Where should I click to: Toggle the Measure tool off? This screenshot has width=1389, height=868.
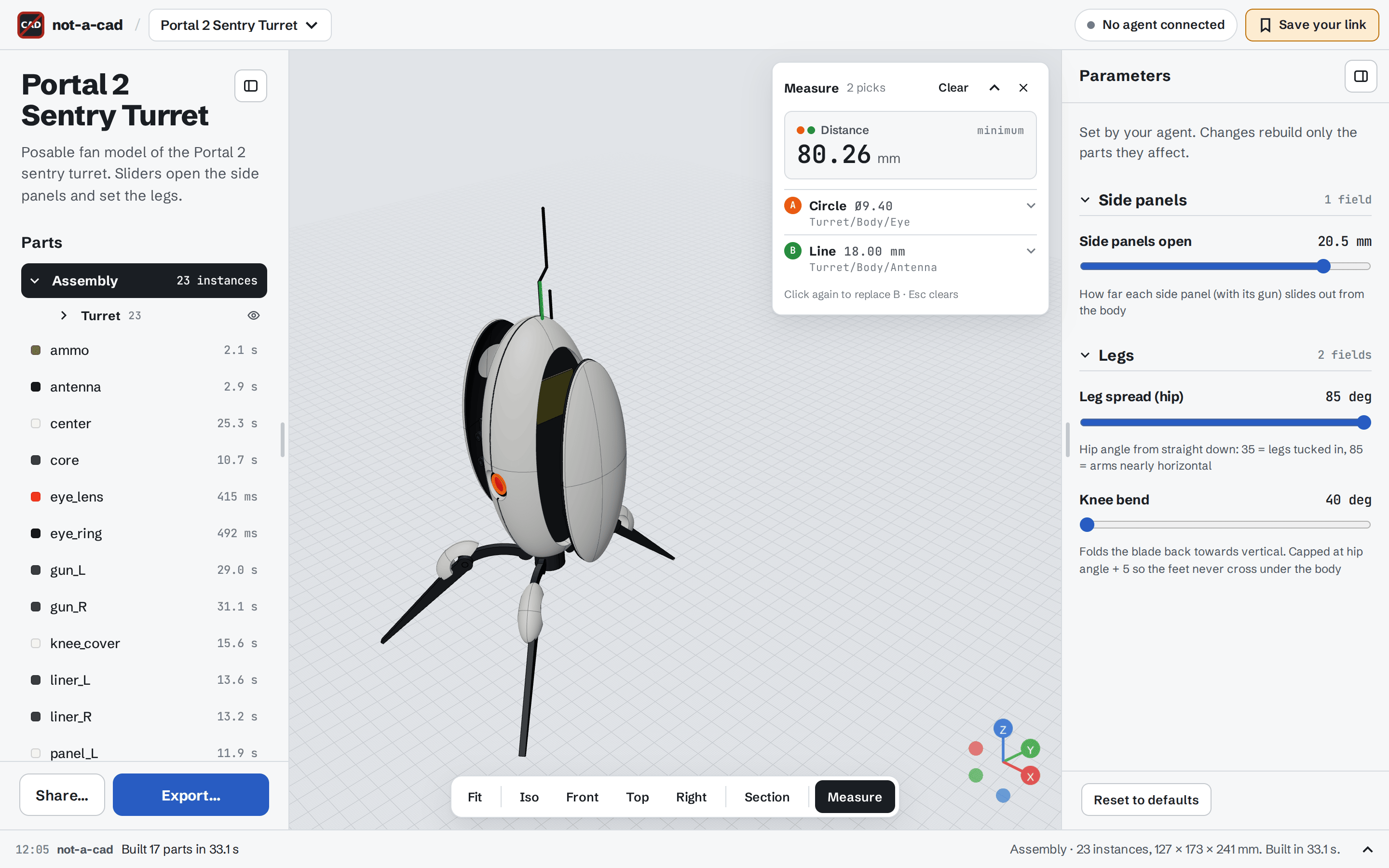(855, 797)
